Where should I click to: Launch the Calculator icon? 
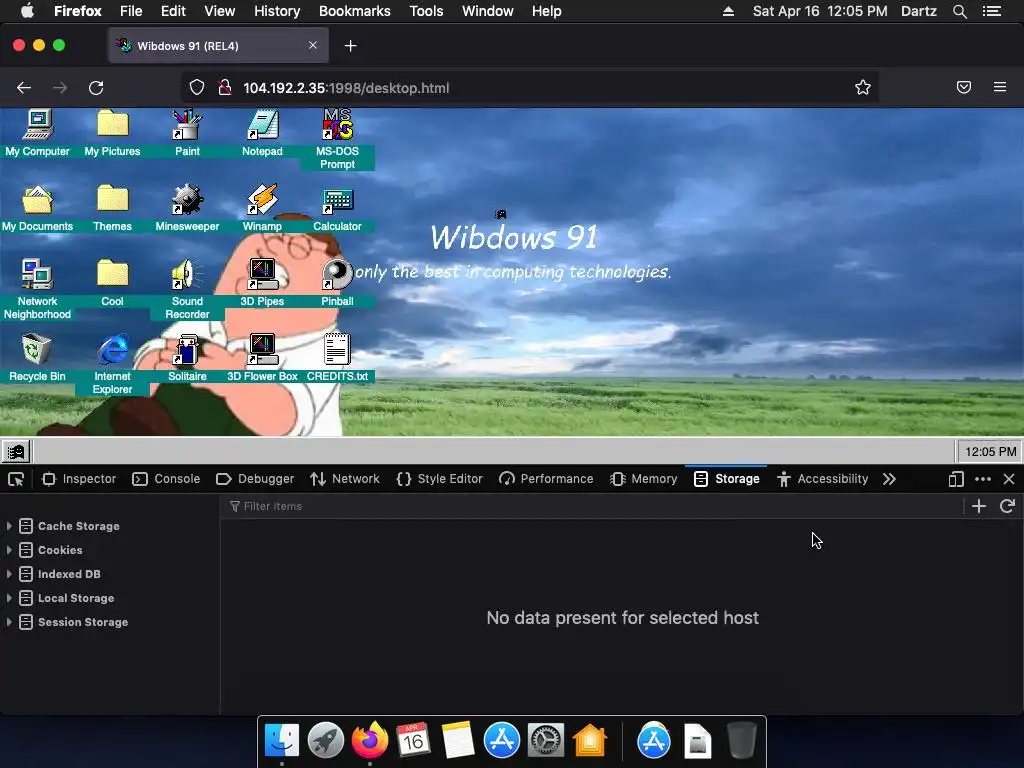coord(338,208)
